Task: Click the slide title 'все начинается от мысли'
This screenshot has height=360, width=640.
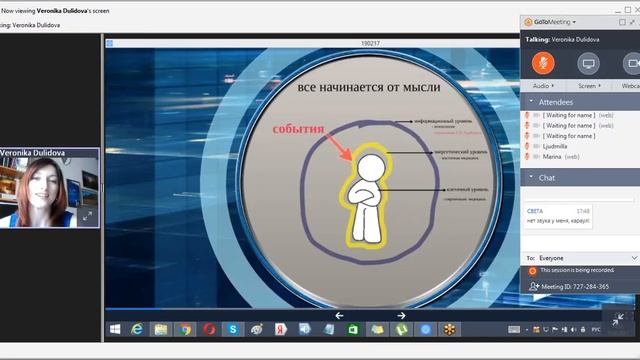Action: (x=369, y=87)
